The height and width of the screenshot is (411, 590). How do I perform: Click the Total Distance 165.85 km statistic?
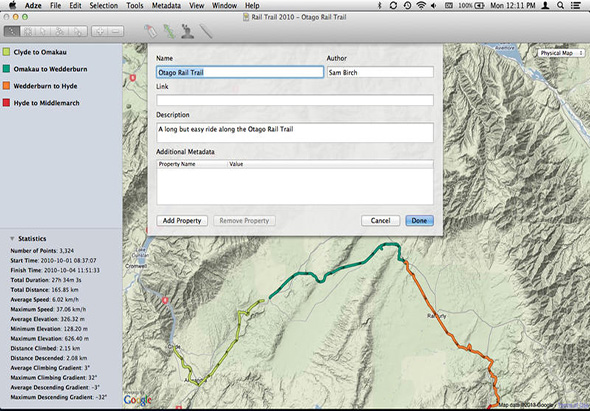click(x=45, y=290)
